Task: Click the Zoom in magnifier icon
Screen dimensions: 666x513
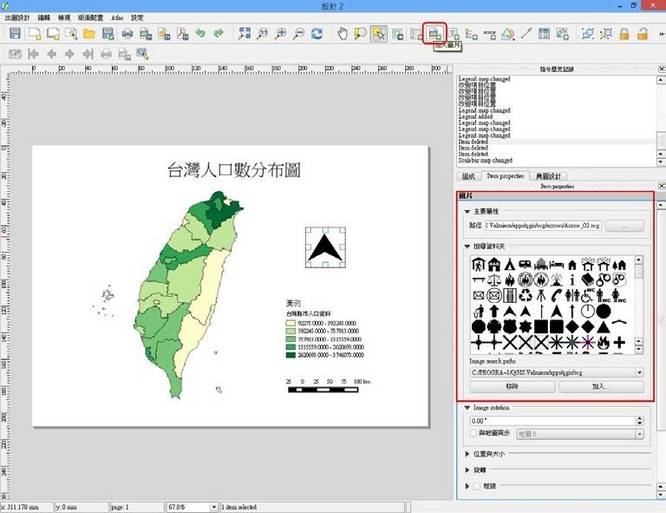Action: [x=280, y=34]
